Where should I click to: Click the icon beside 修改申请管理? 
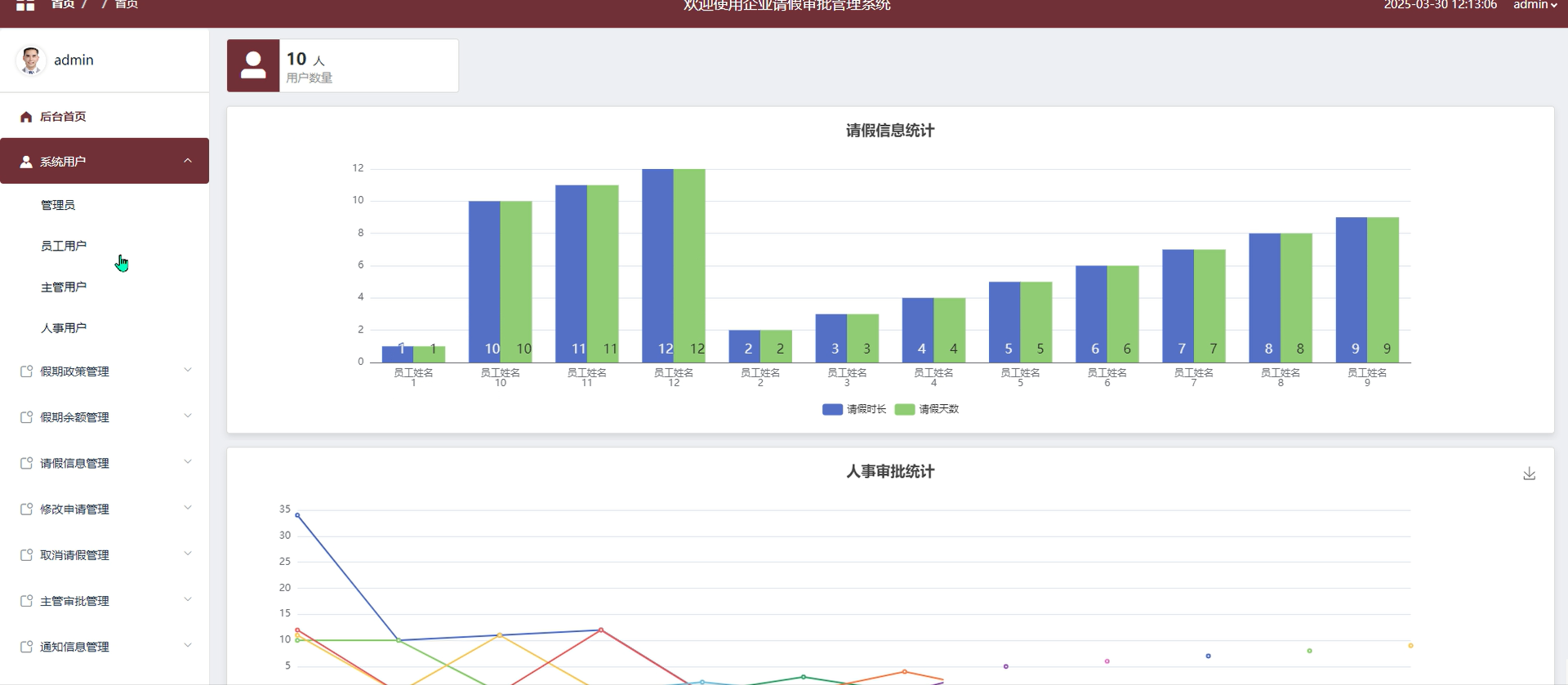pos(26,509)
